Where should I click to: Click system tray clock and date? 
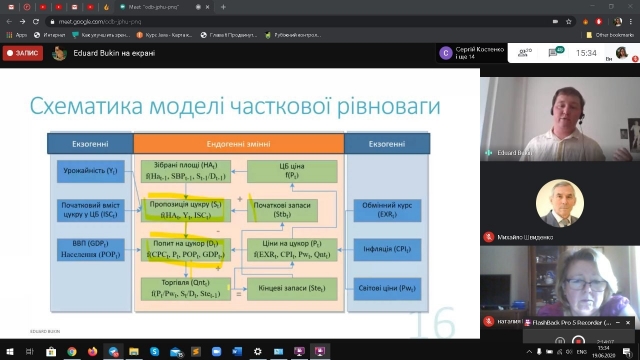point(604,351)
